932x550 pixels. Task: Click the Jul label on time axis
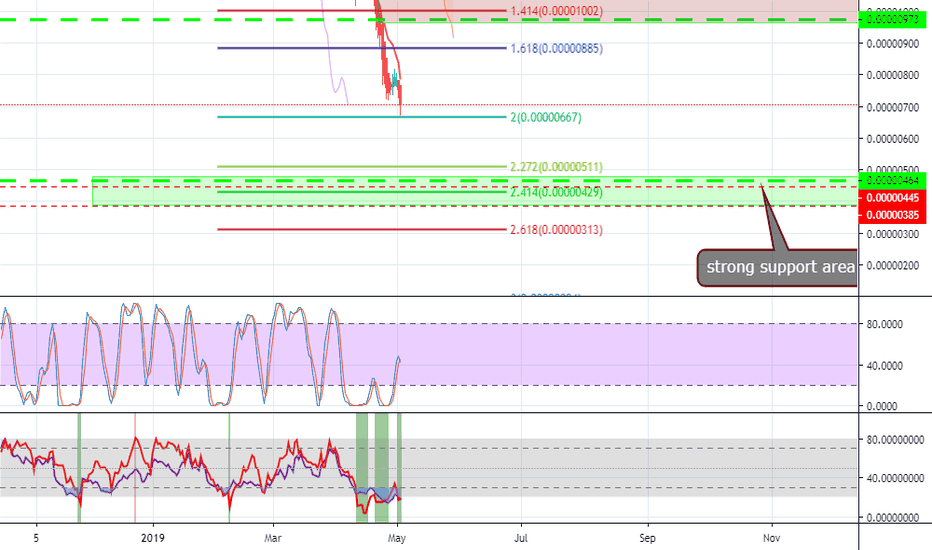coord(521,538)
